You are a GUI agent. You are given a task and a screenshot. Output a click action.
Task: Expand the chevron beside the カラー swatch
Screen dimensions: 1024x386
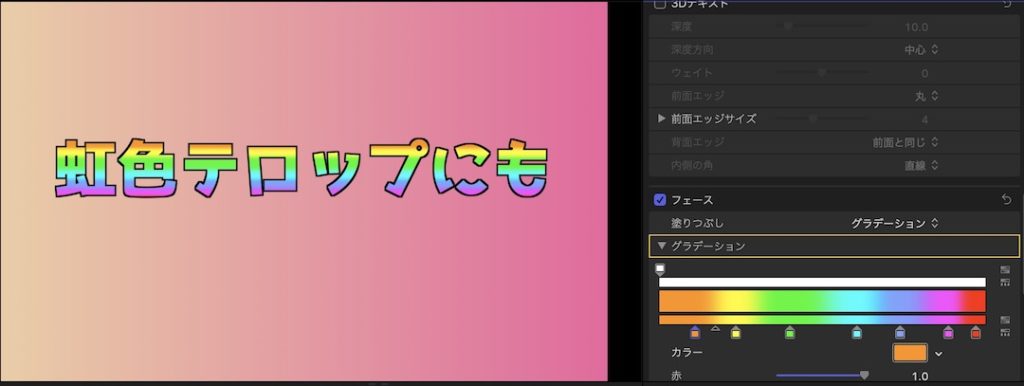[x=938, y=353]
